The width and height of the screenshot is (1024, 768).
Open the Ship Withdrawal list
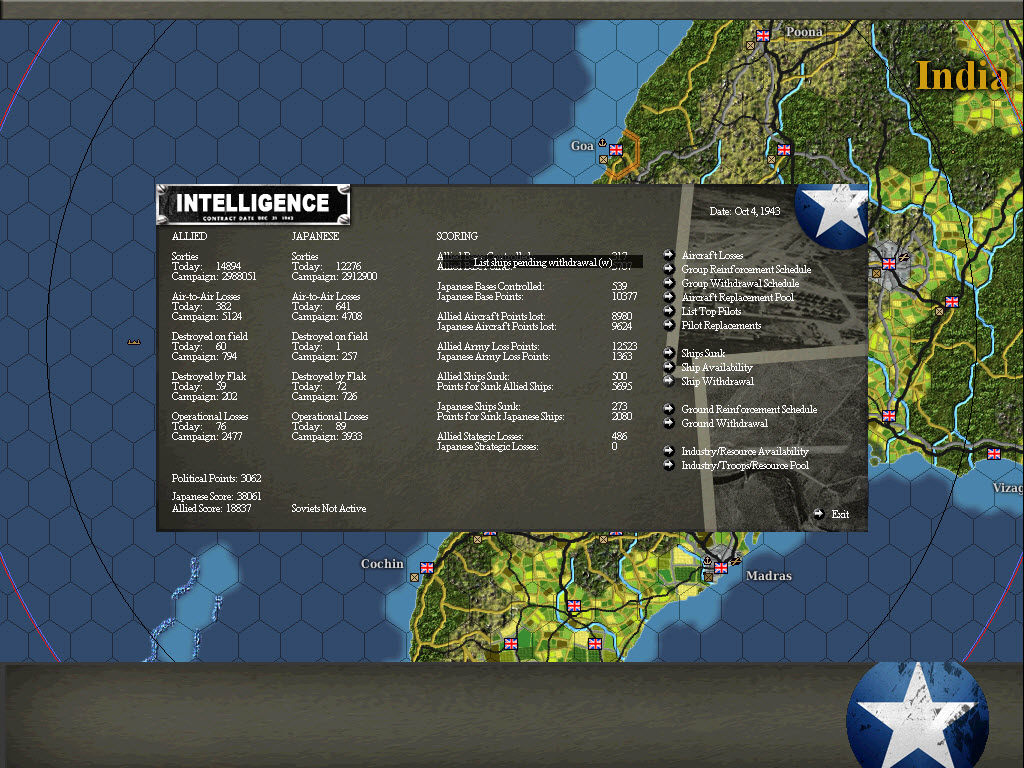coord(718,381)
